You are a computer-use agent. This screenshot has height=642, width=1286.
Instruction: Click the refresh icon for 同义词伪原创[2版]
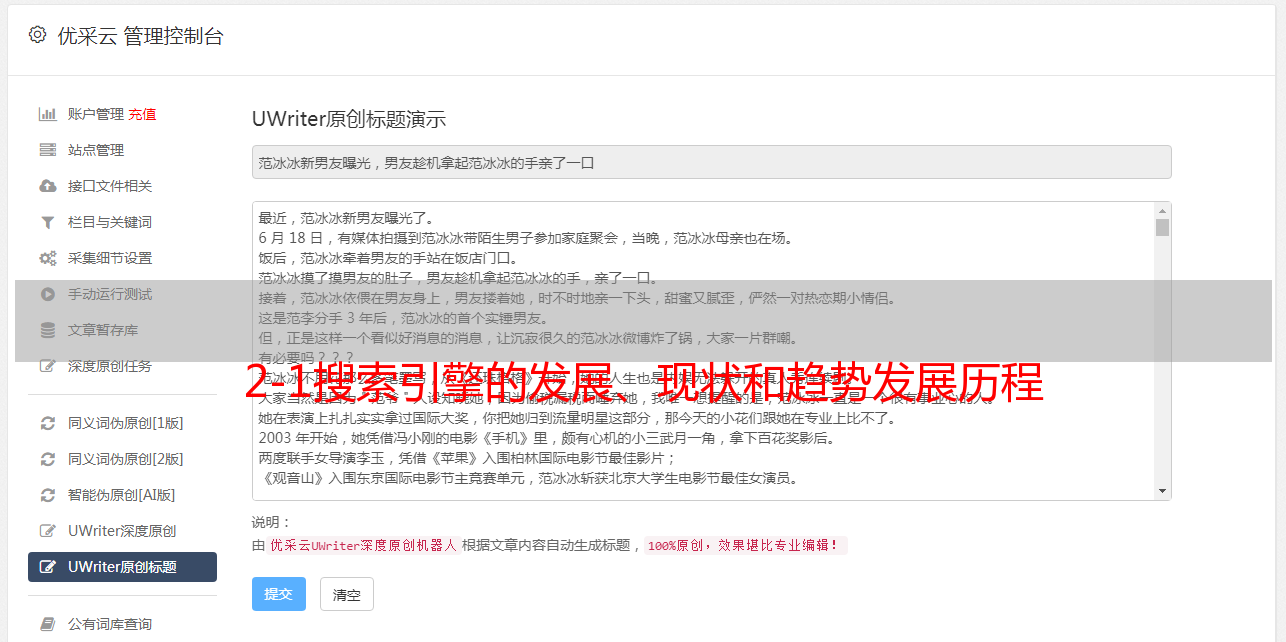point(47,459)
